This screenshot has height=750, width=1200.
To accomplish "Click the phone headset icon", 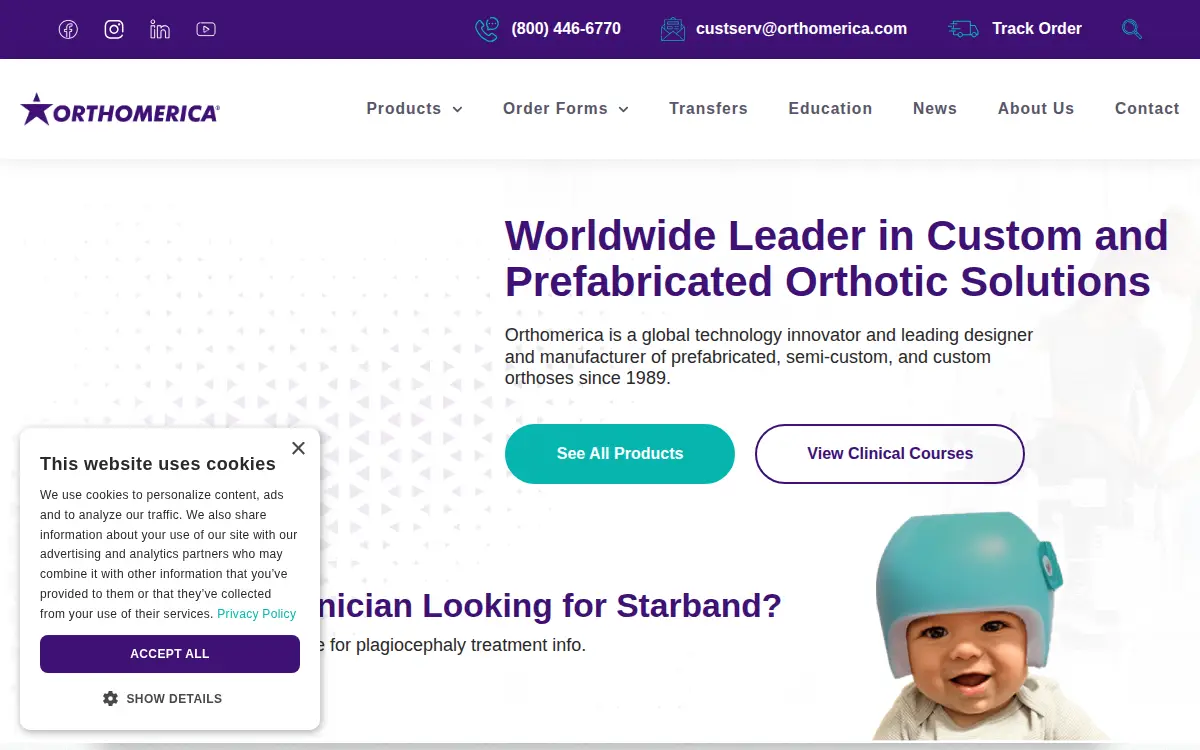I will [x=487, y=29].
